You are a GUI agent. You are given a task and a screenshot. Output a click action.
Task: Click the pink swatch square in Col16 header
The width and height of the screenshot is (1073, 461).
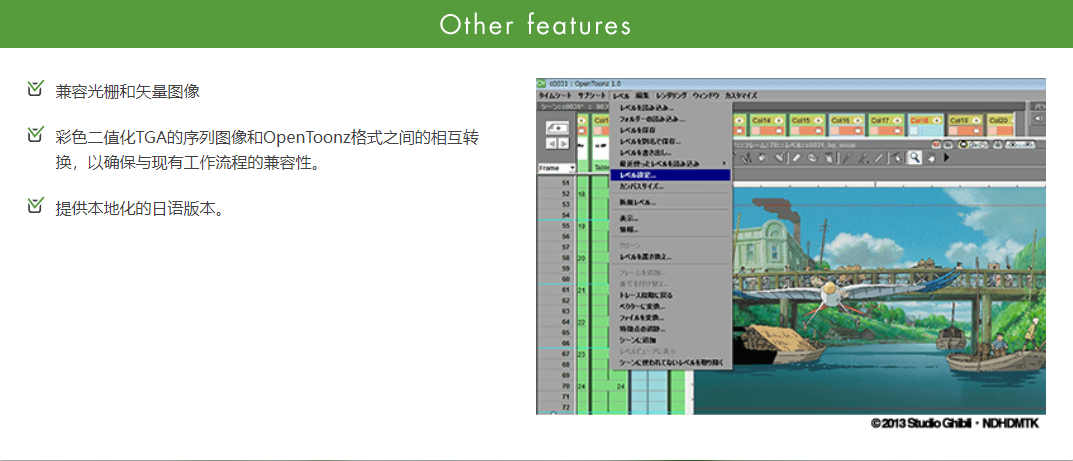point(835,131)
